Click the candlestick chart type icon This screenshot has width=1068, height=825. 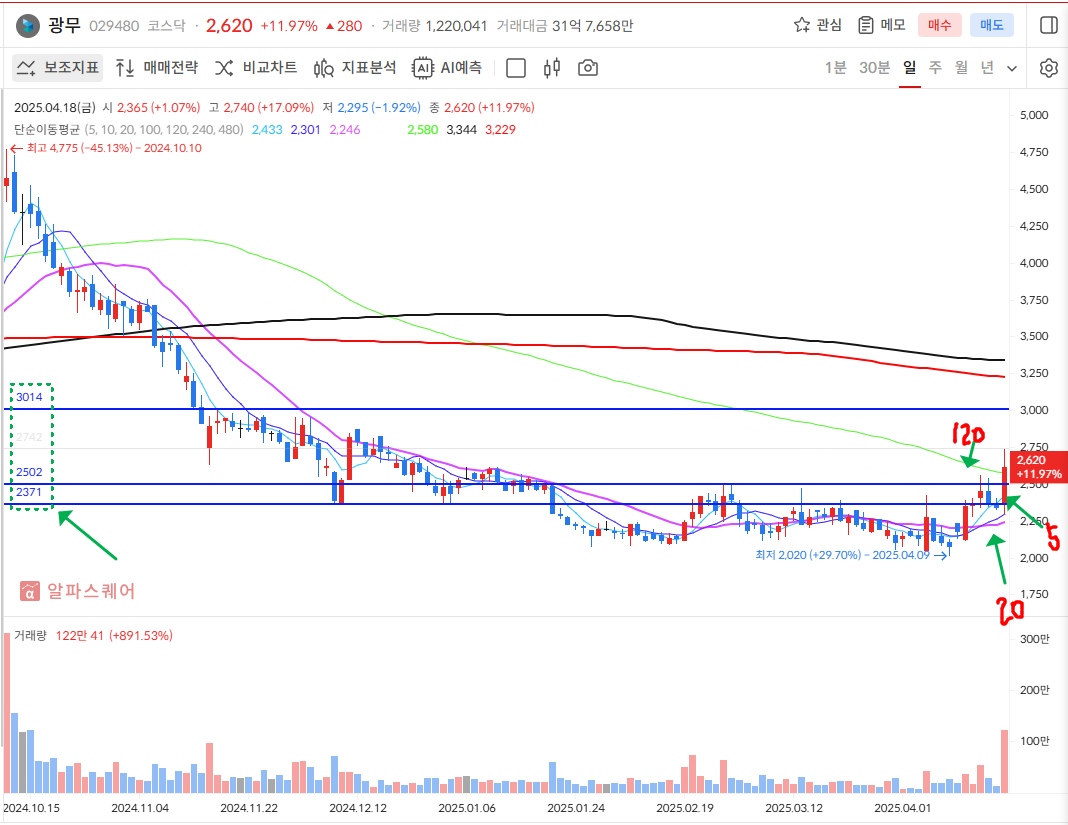551,68
